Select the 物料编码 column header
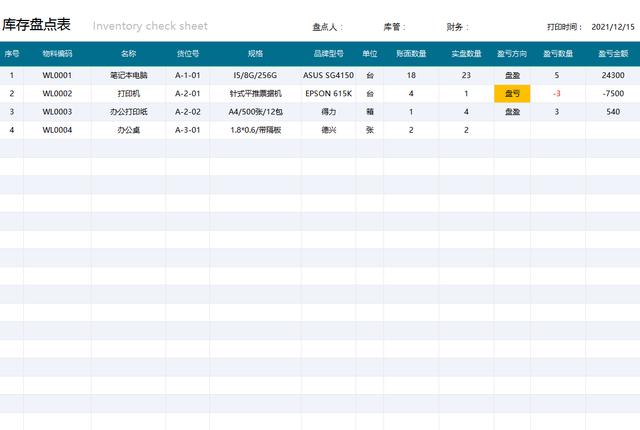Viewport: 640px width, 430px height. (x=57, y=53)
